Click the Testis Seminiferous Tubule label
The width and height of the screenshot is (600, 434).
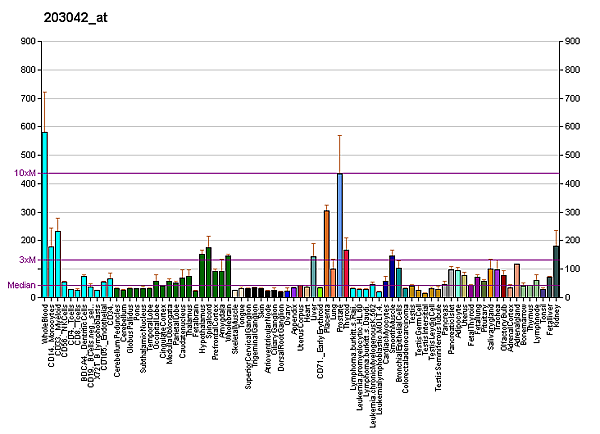(x=438, y=345)
